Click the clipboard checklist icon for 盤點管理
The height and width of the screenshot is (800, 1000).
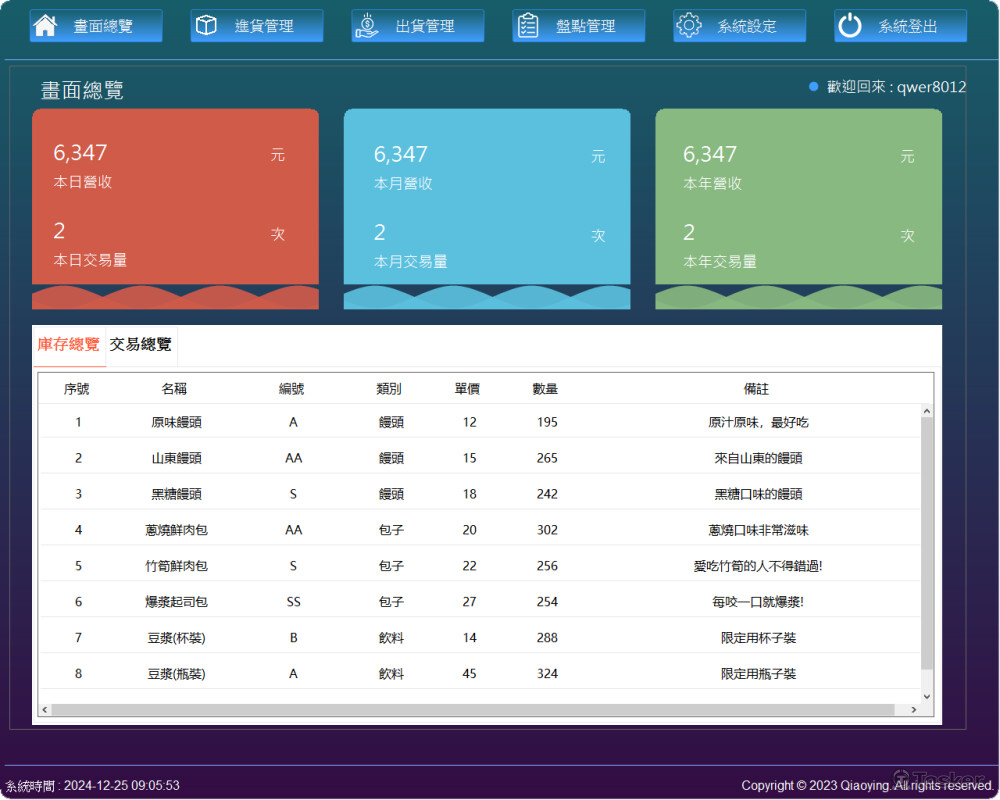click(x=528, y=26)
